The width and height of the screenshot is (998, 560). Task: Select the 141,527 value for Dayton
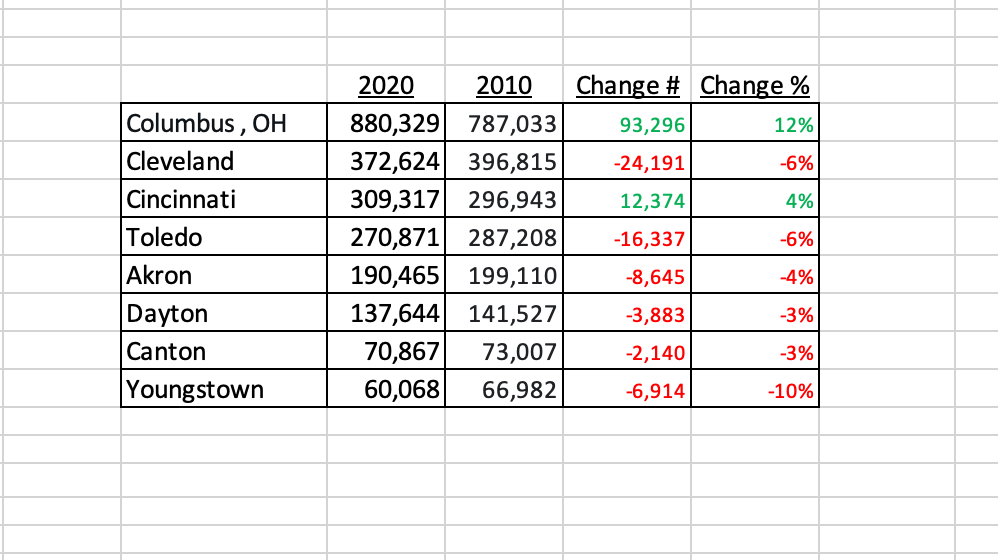(x=504, y=312)
